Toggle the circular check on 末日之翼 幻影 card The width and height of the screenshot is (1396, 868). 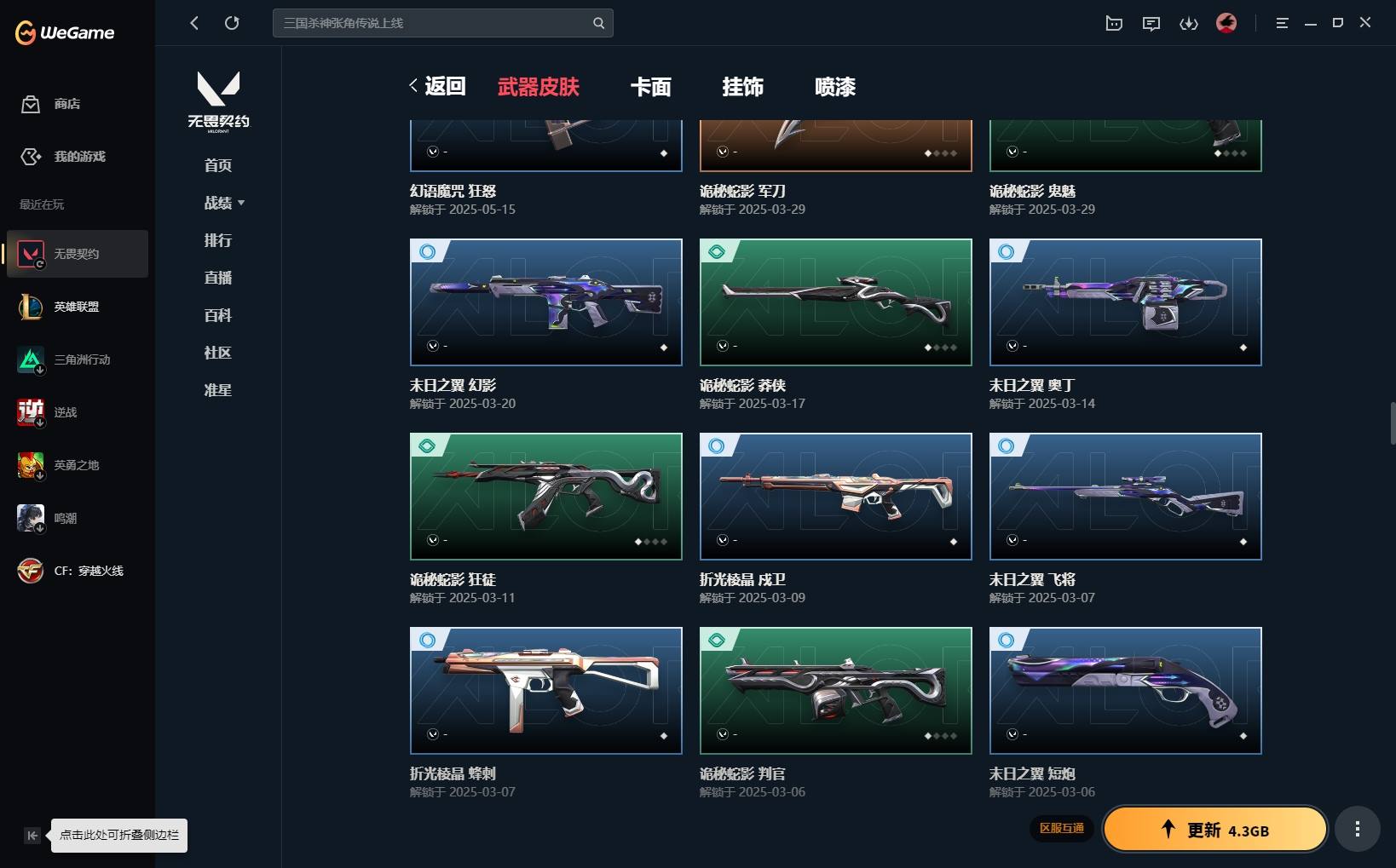(433, 346)
